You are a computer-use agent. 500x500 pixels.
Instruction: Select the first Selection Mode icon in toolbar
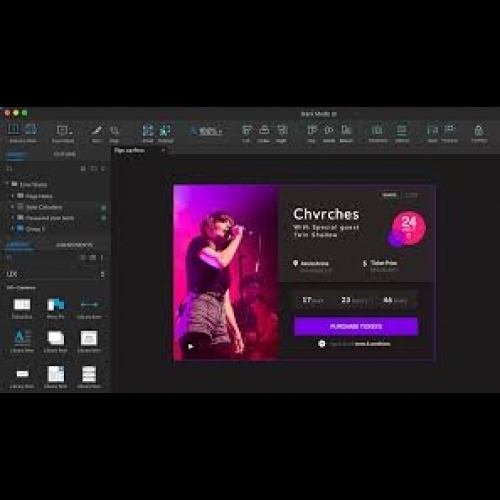[x=14, y=129]
